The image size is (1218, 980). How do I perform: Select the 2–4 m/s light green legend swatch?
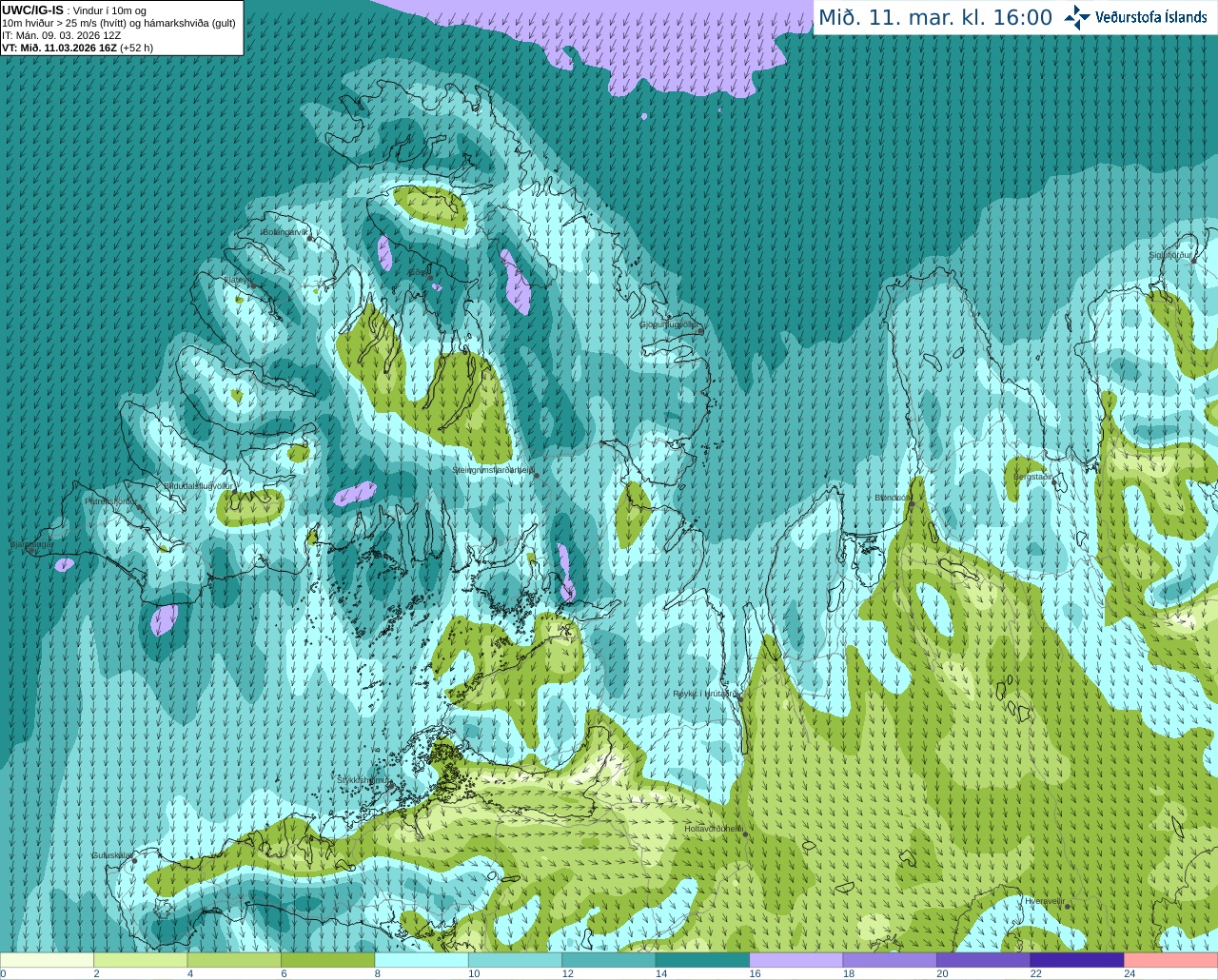[141, 960]
